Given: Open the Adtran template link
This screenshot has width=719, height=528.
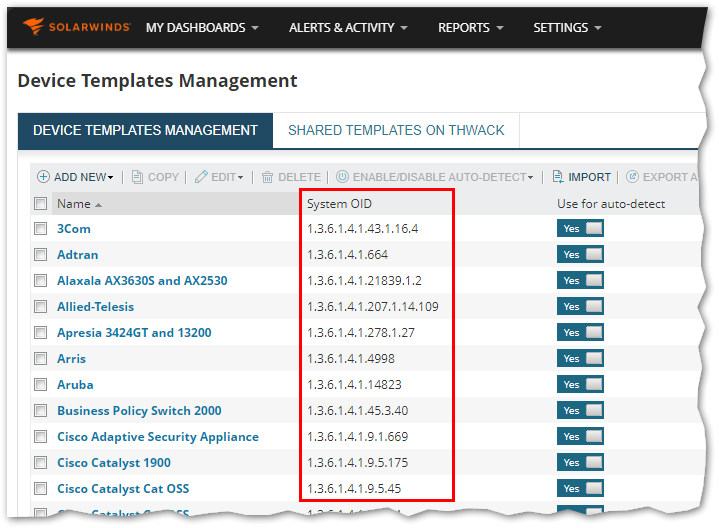Looking at the screenshot, I should (x=77, y=255).
